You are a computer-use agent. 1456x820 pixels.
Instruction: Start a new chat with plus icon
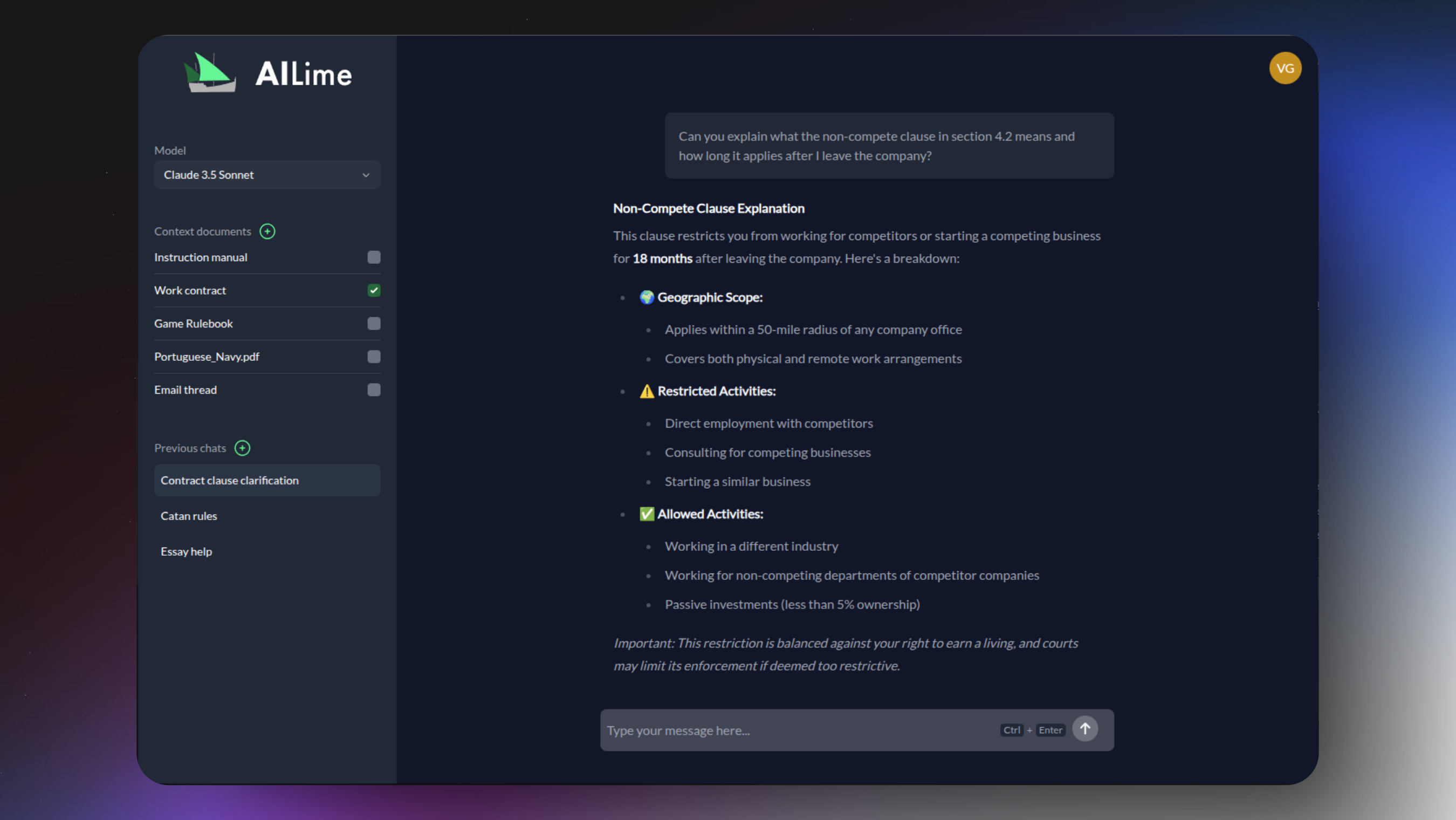click(x=243, y=448)
